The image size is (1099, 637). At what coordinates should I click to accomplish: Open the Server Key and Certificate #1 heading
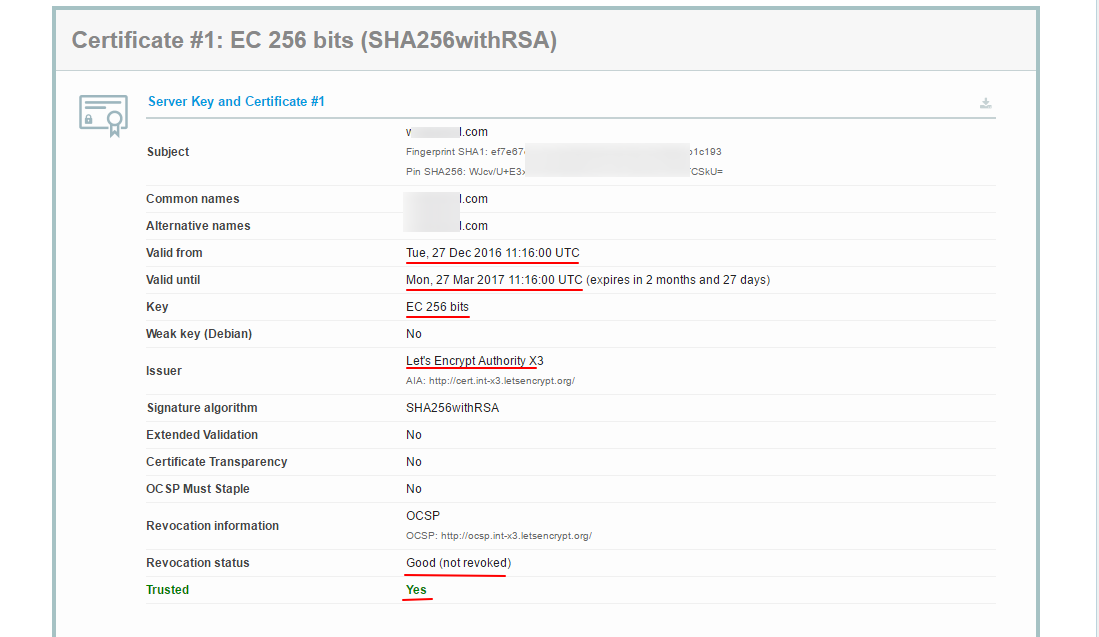click(x=236, y=102)
